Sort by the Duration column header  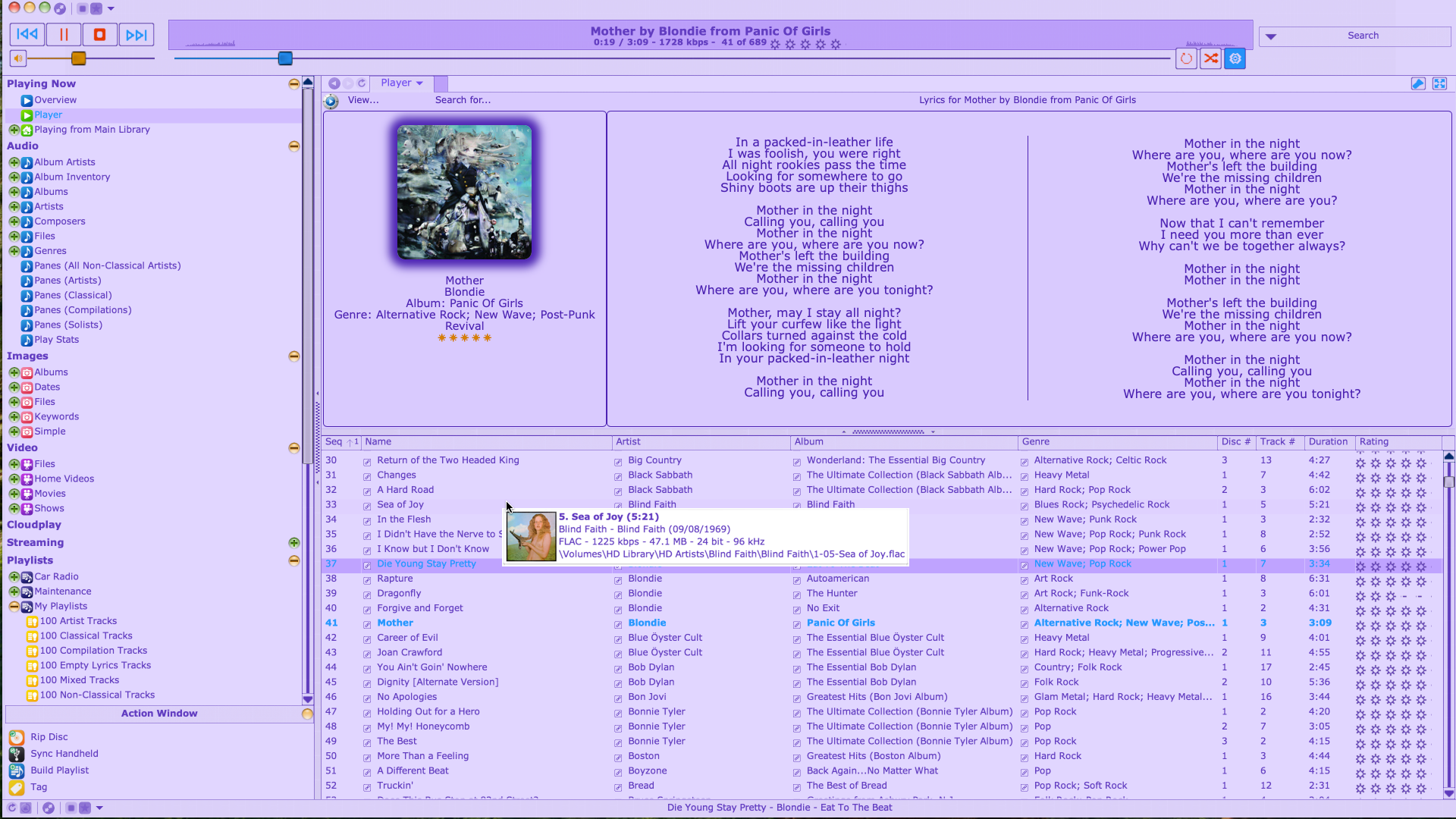[x=1329, y=442]
